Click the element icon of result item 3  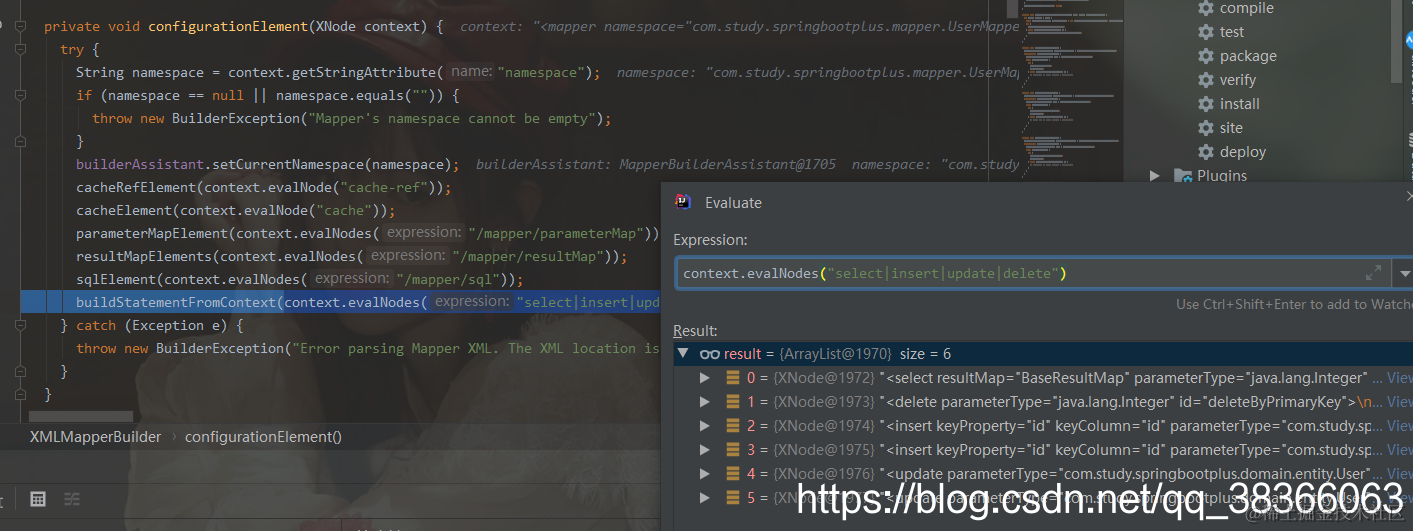[x=733, y=450]
